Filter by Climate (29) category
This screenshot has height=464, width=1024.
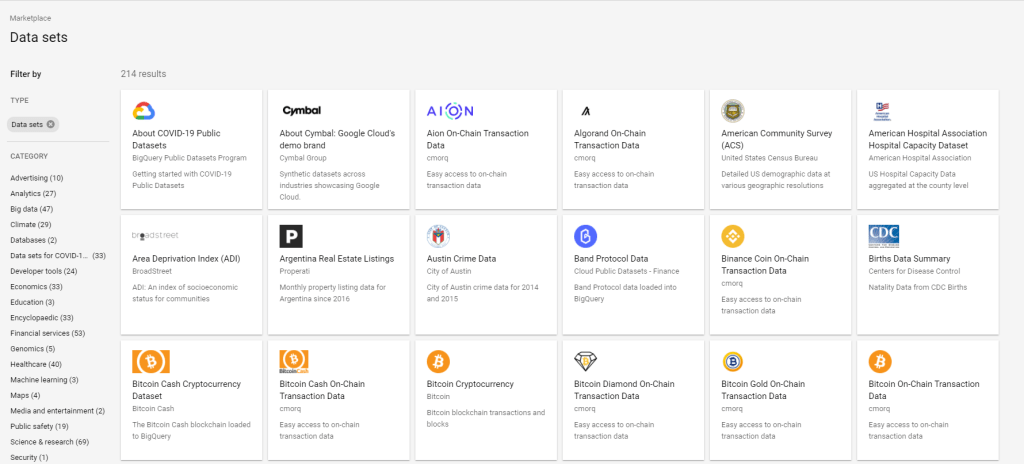click(x=31, y=225)
